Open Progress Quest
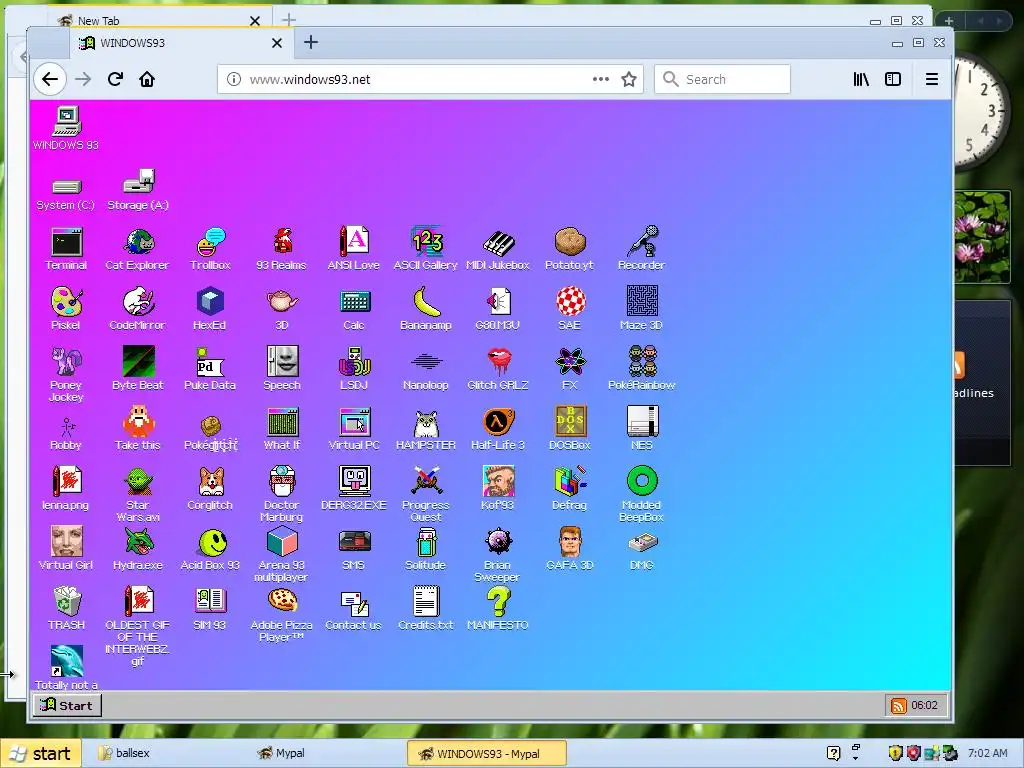 [x=426, y=494]
